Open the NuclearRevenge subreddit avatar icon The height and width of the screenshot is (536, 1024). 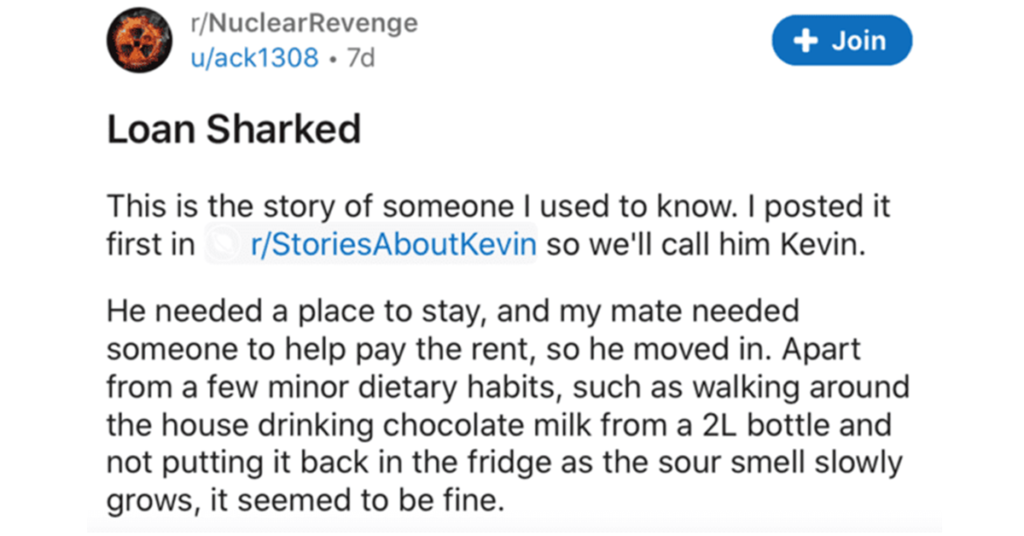point(140,40)
